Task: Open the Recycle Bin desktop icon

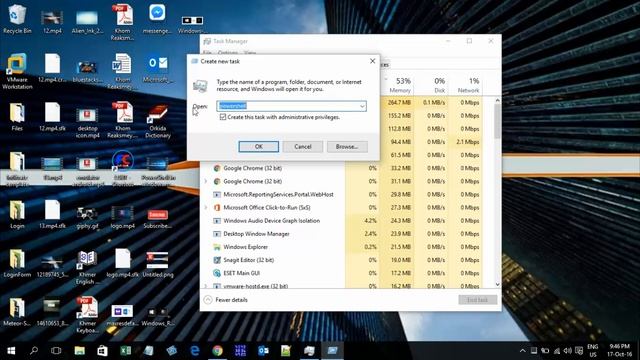Action: click(x=17, y=19)
